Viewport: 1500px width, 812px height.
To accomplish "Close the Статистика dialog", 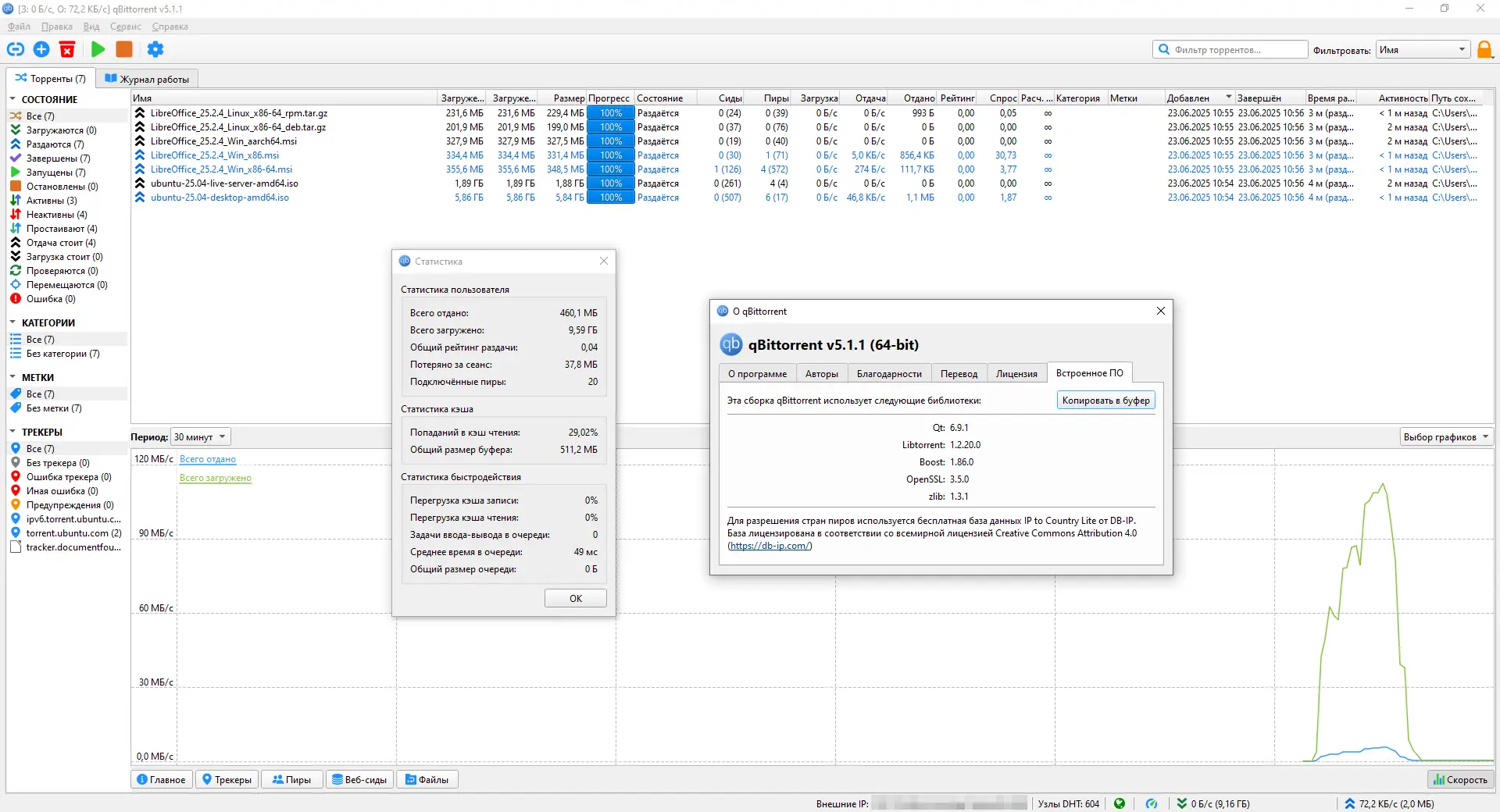I will point(604,261).
